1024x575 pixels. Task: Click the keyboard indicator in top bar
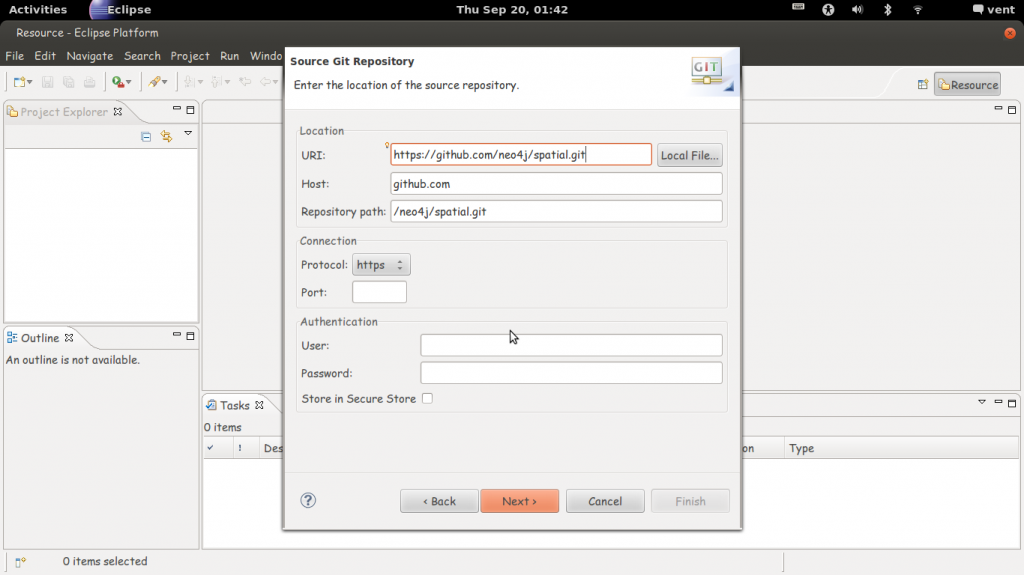point(798,7)
